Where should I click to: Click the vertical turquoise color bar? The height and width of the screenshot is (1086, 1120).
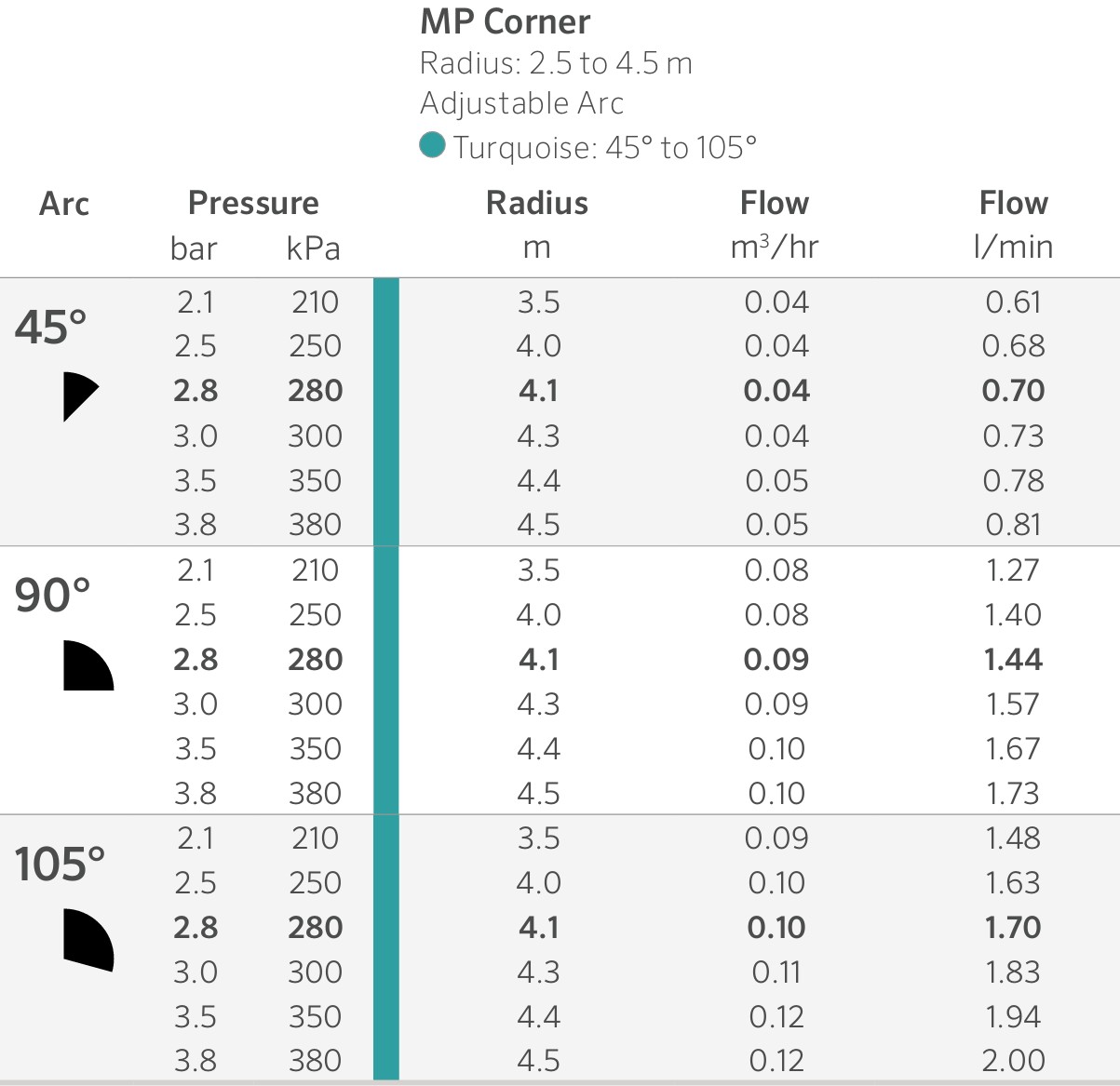click(385, 677)
